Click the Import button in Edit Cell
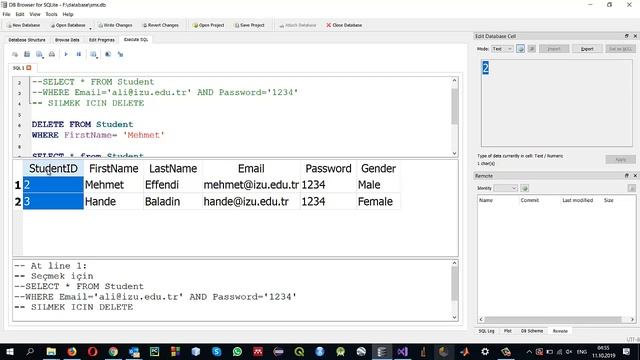640x360 pixels. (x=554, y=49)
